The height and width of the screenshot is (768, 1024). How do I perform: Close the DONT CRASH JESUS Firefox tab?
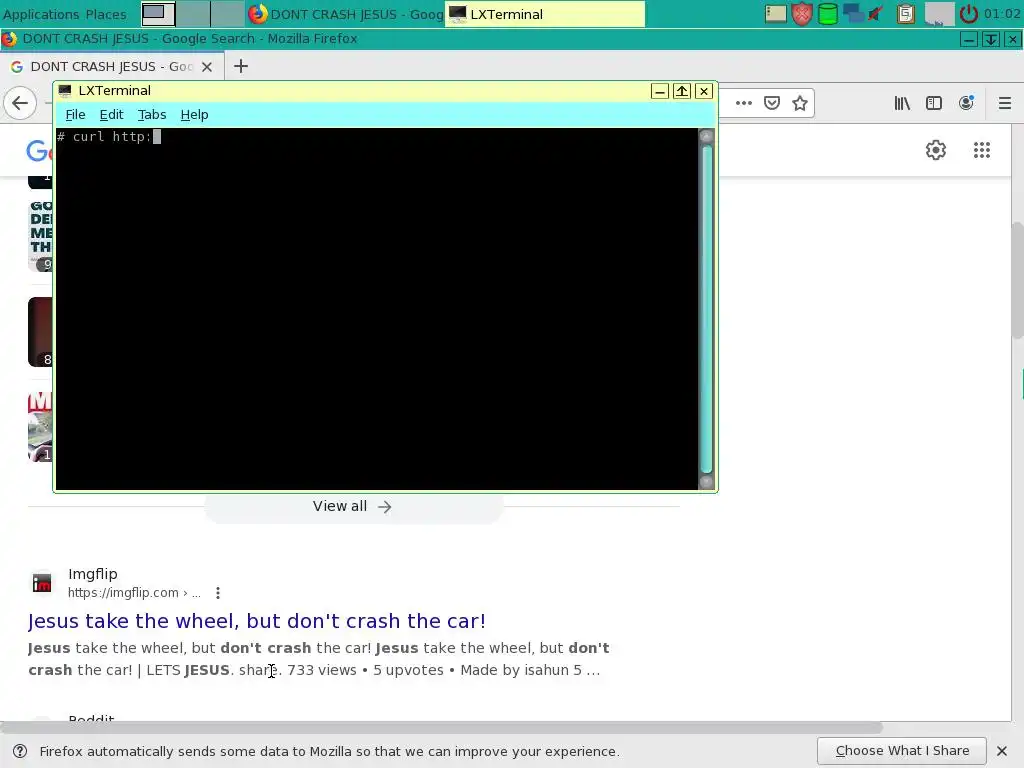(x=206, y=67)
